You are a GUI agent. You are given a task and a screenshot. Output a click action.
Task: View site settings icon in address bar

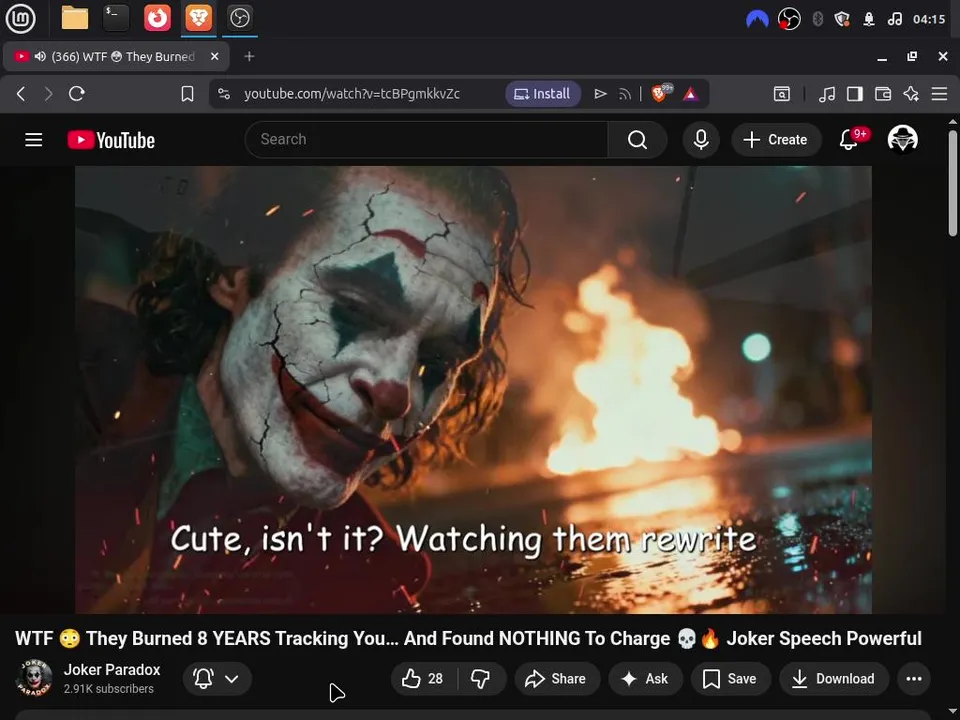pyautogui.click(x=224, y=94)
